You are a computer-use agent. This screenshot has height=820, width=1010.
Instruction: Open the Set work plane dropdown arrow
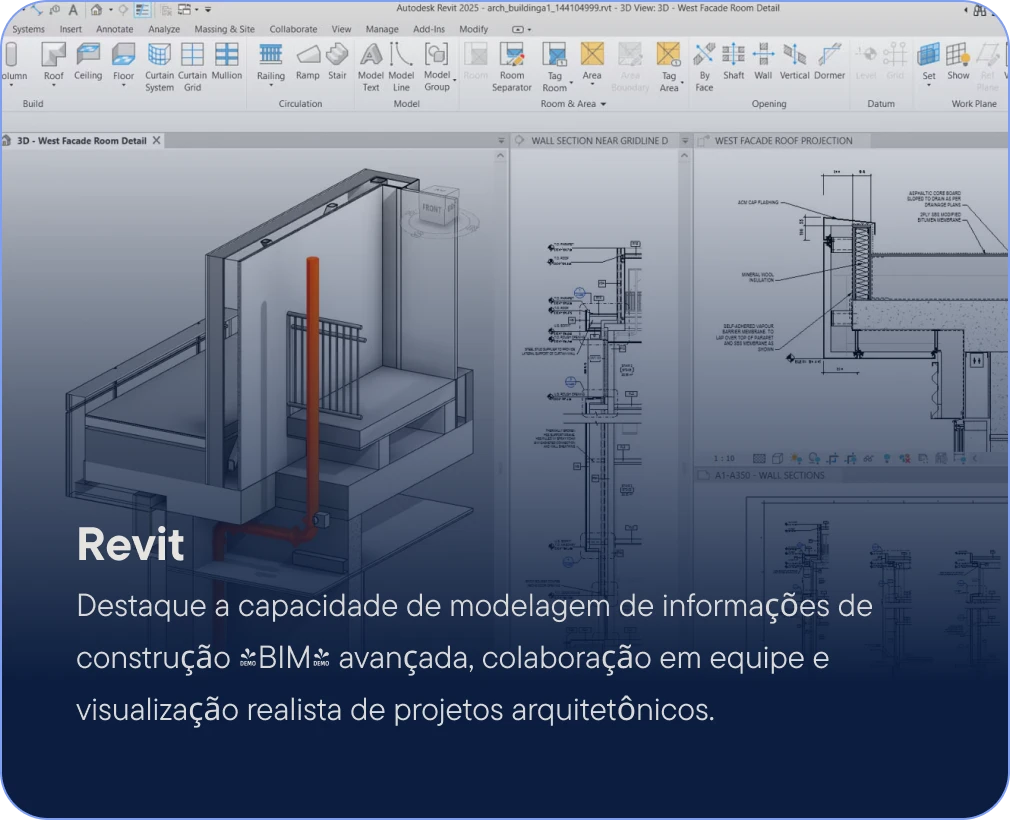[x=929, y=86]
